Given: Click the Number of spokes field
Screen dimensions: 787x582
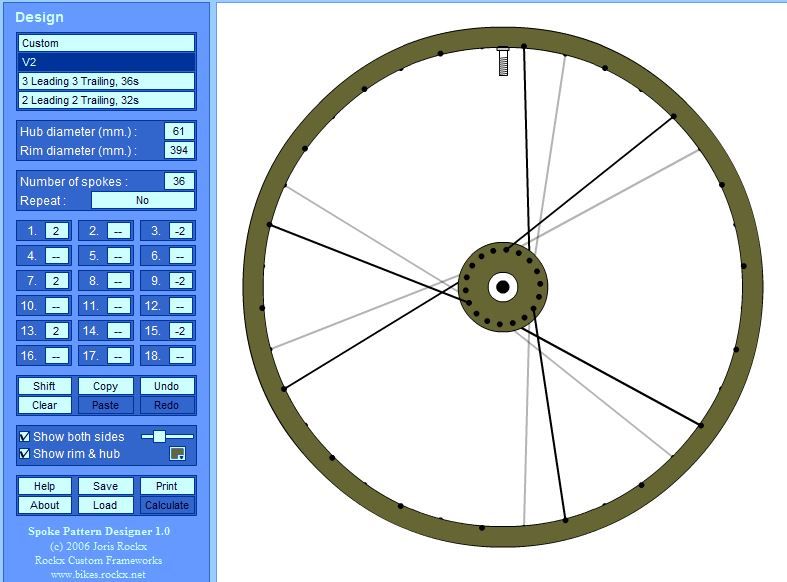Looking at the screenshot, I should coord(180,181).
